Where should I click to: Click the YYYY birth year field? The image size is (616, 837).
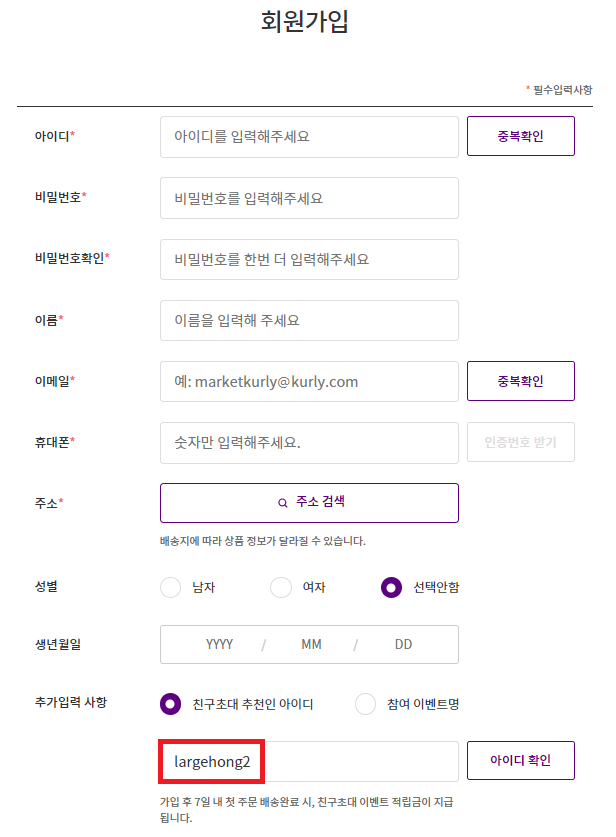[x=220, y=645]
